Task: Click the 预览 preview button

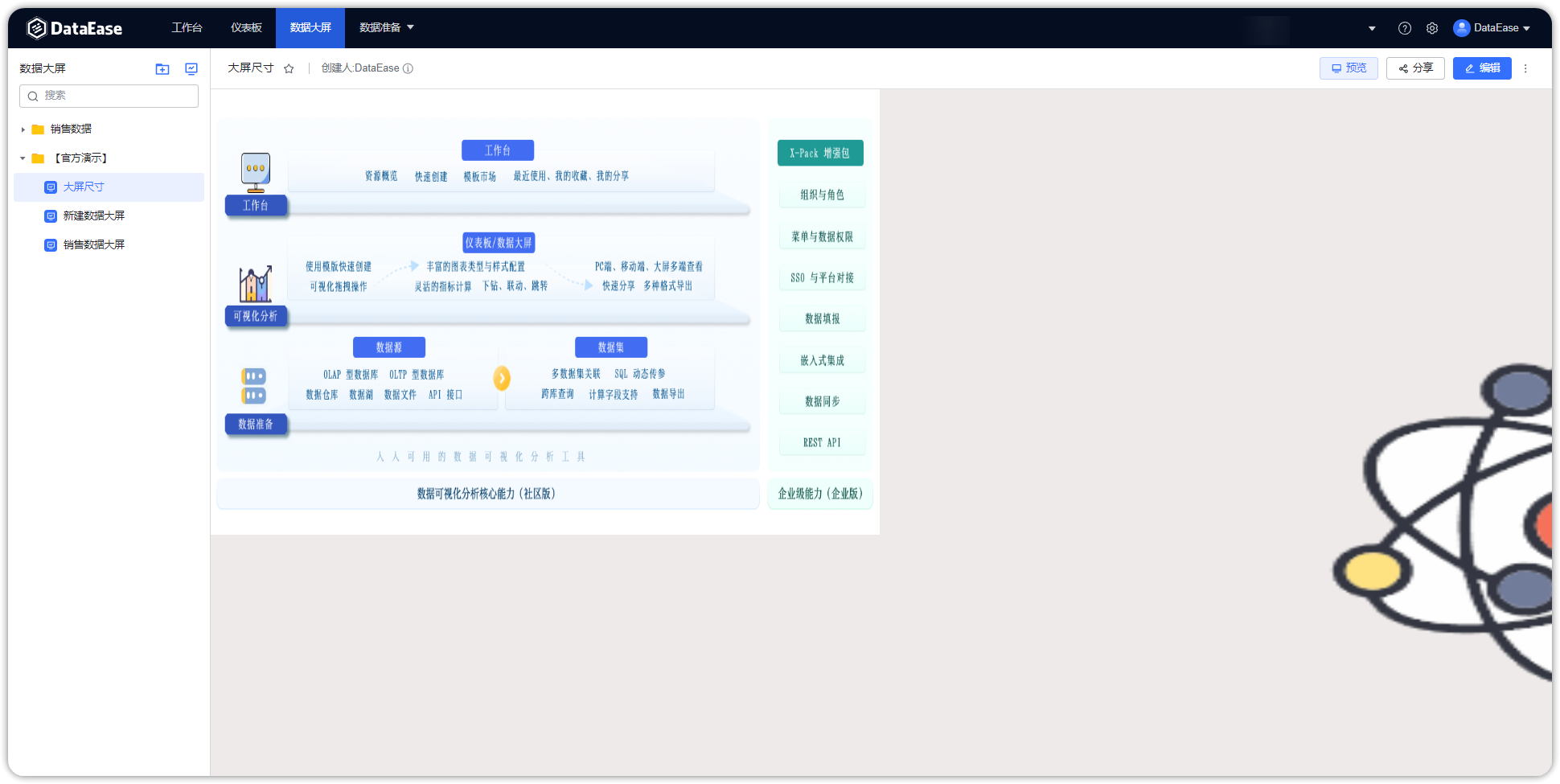Action: (x=1349, y=68)
